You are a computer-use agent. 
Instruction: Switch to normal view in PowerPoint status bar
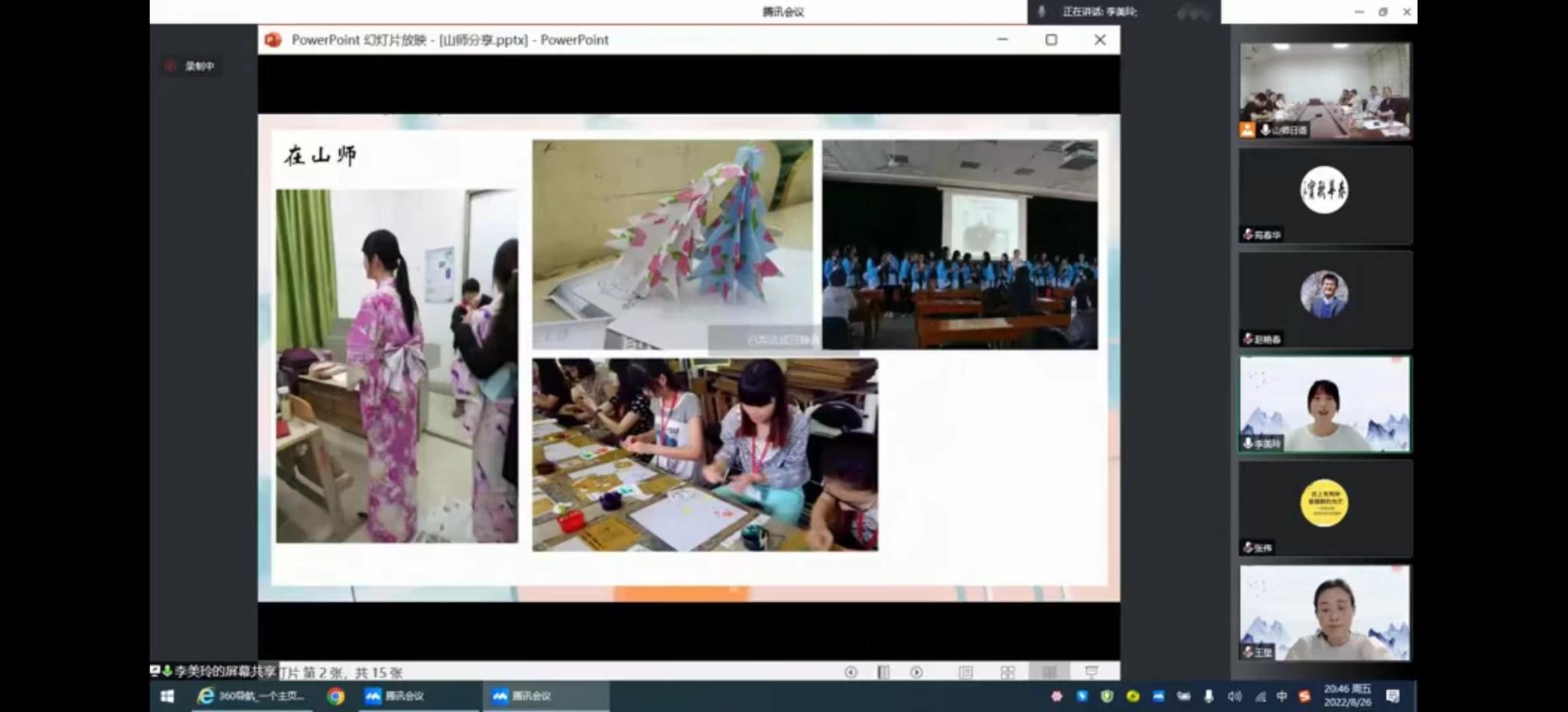(966, 672)
